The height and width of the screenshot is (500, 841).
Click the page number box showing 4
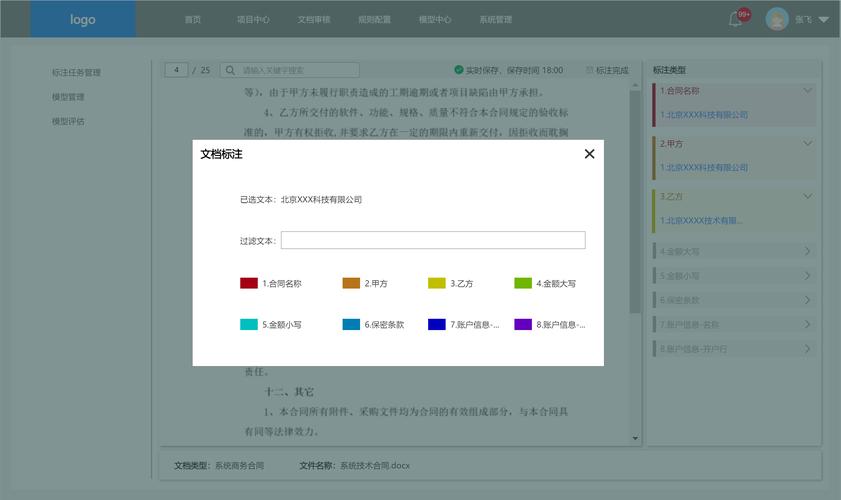176,70
